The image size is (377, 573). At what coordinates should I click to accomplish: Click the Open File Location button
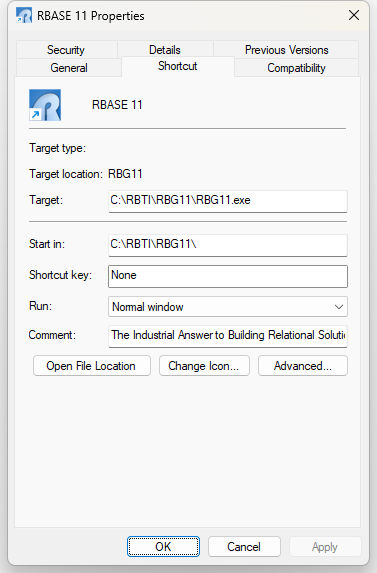[92, 366]
